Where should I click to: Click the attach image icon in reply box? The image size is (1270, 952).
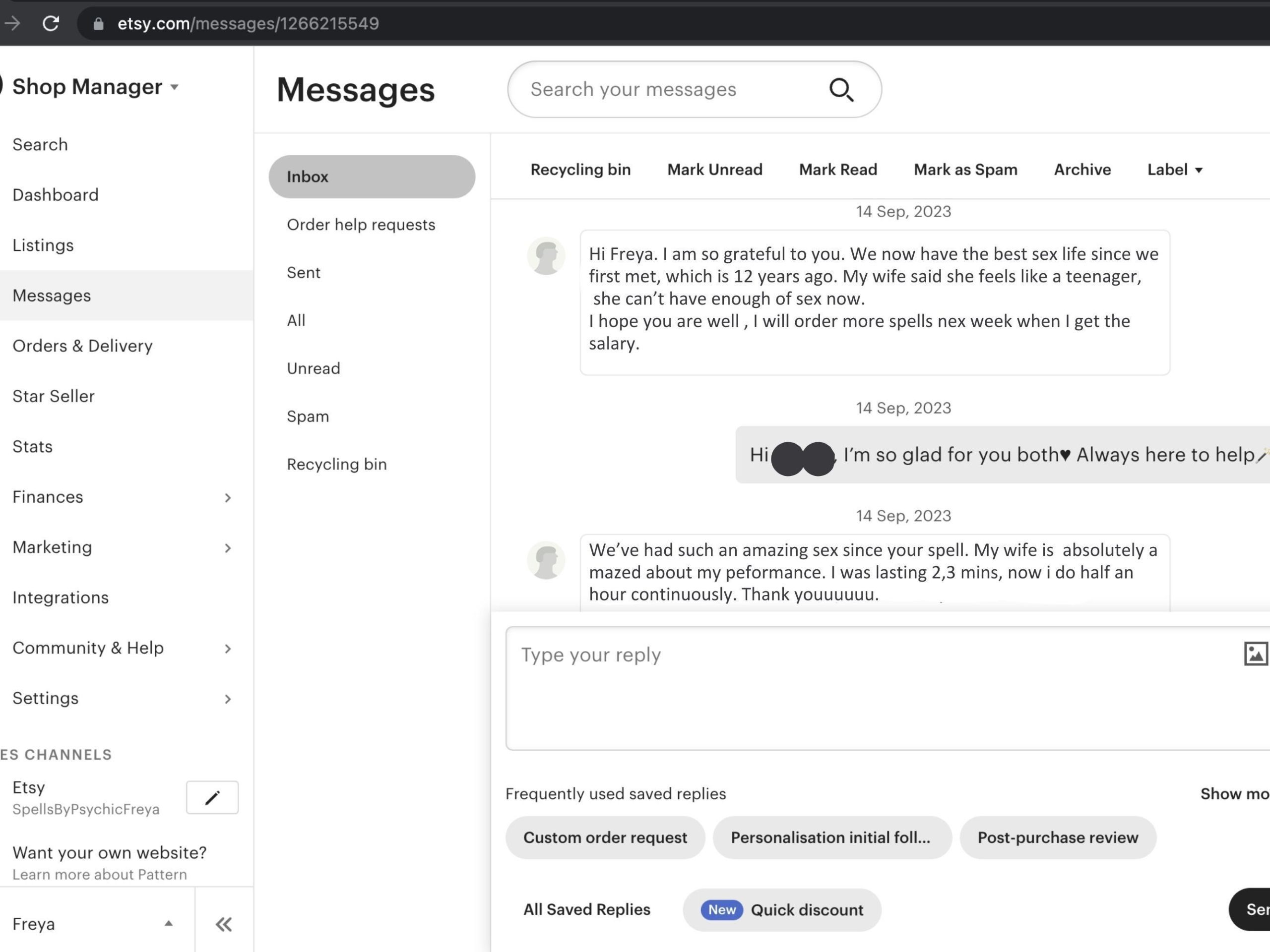click(x=1256, y=654)
